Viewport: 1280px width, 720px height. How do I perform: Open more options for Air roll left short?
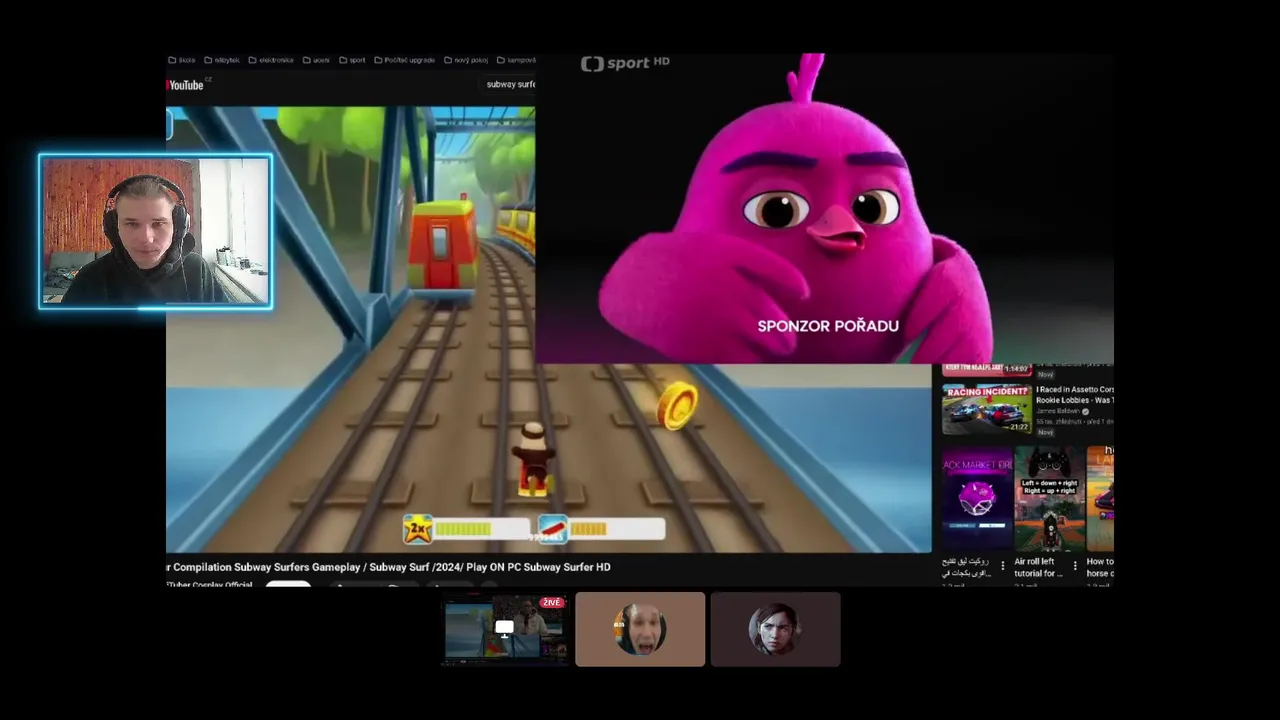pyautogui.click(x=1075, y=566)
